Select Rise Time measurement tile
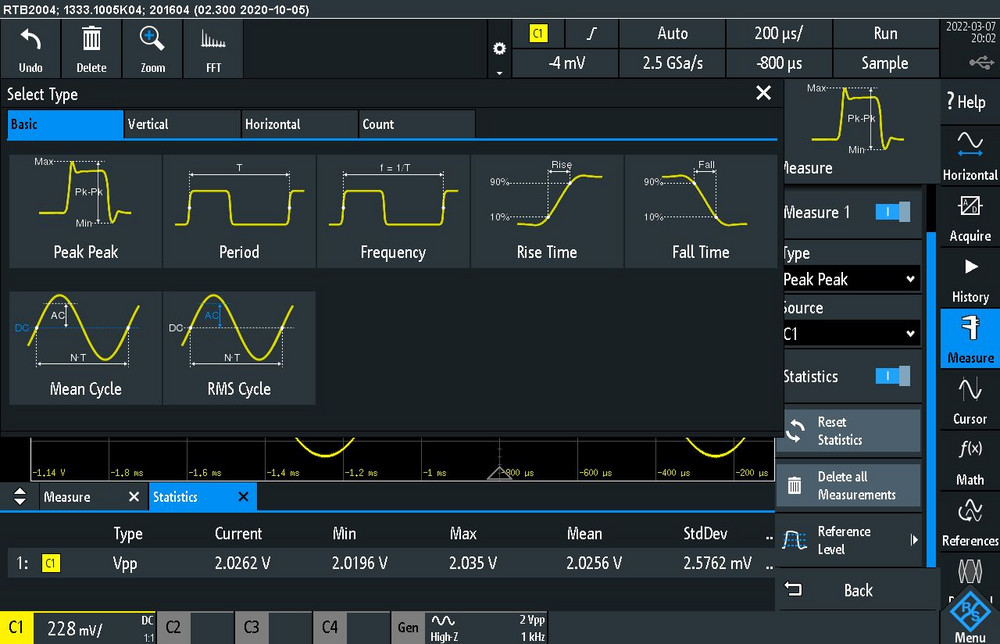The image size is (1000, 644). click(x=547, y=210)
